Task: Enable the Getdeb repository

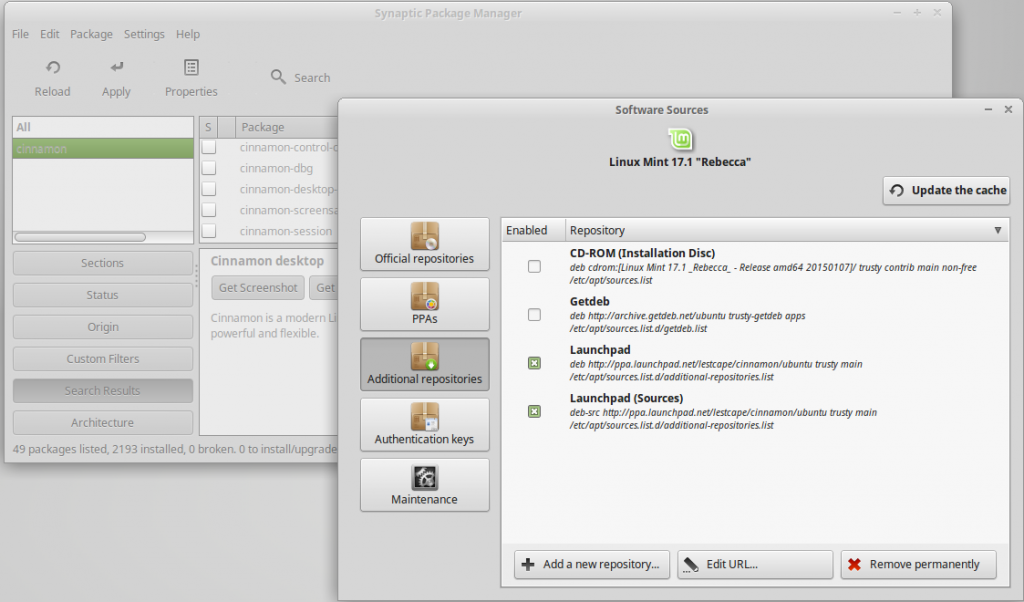Action: click(533, 314)
